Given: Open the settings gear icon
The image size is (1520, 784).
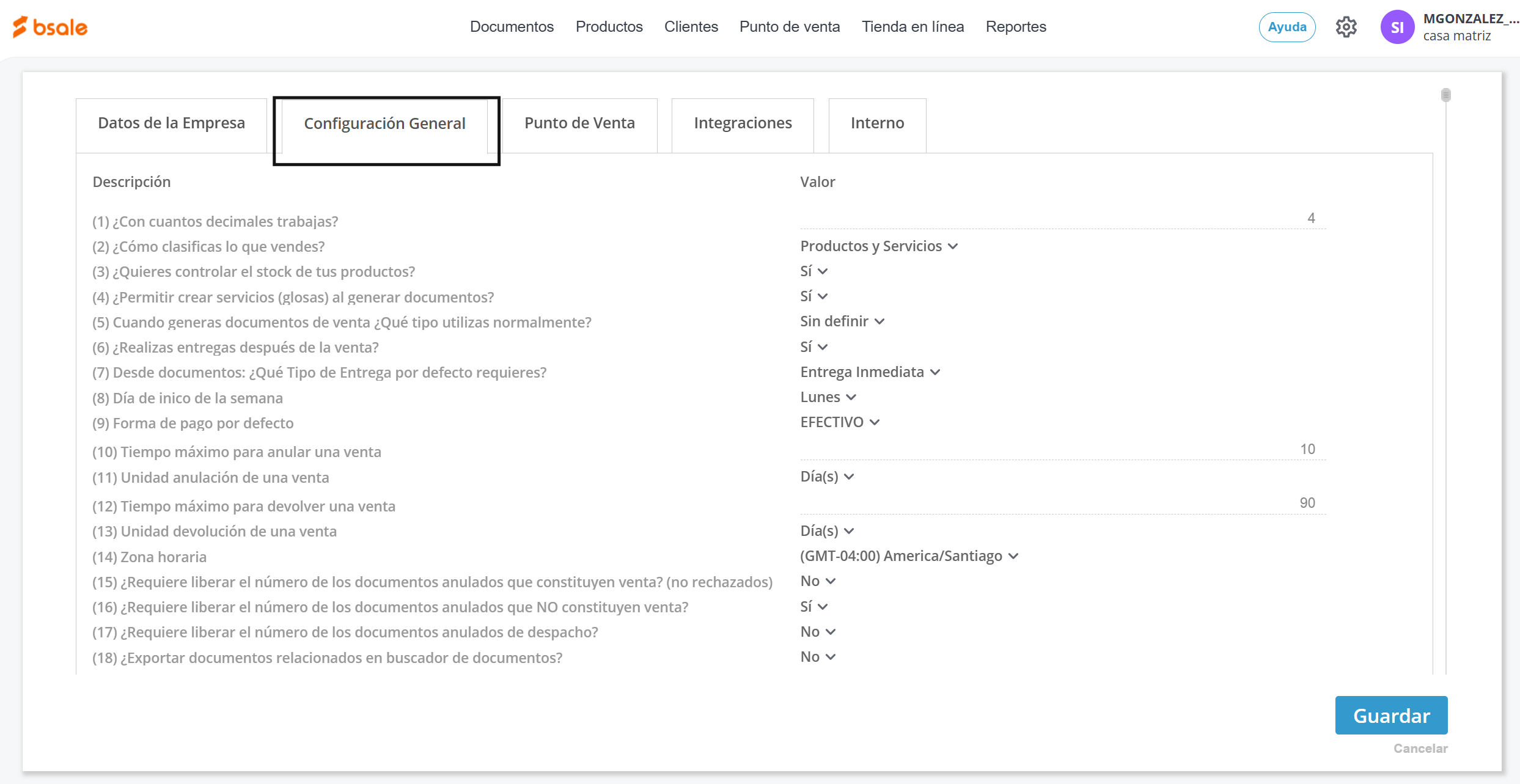Looking at the screenshot, I should coord(1346,27).
